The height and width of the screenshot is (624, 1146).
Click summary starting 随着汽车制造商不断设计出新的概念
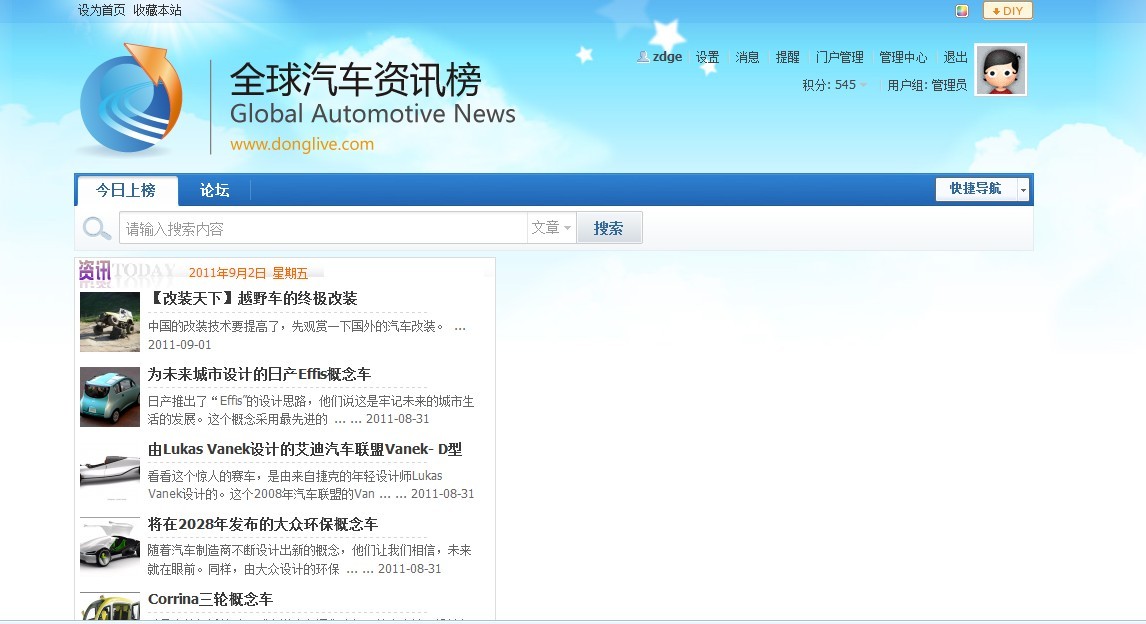coord(310,559)
